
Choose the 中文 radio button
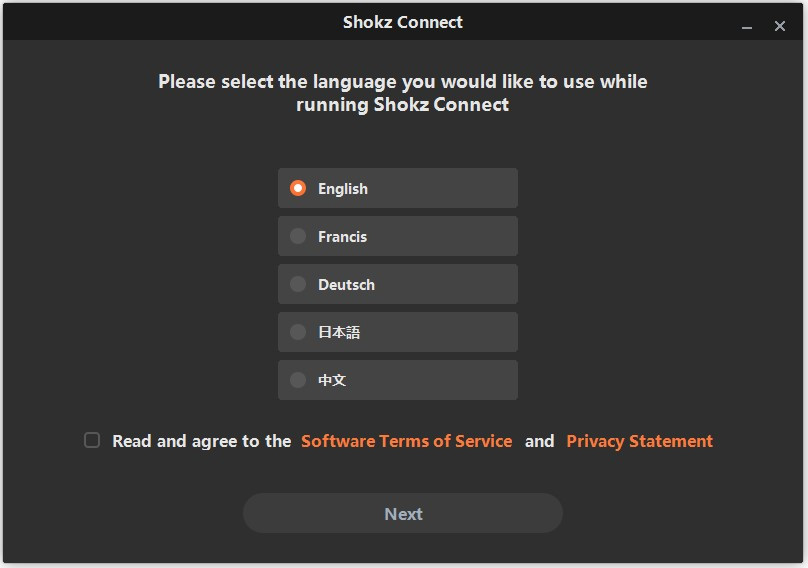[297, 380]
